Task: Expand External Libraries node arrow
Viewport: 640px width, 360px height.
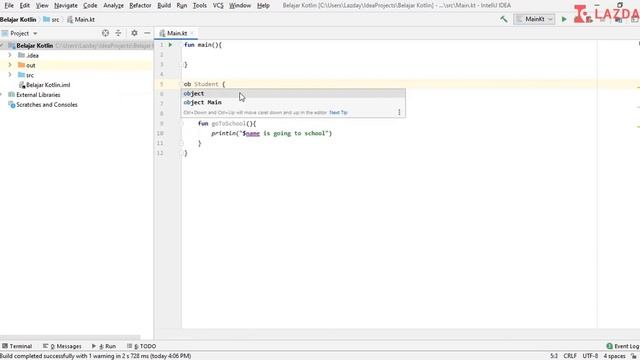Action: (x=2, y=95)
